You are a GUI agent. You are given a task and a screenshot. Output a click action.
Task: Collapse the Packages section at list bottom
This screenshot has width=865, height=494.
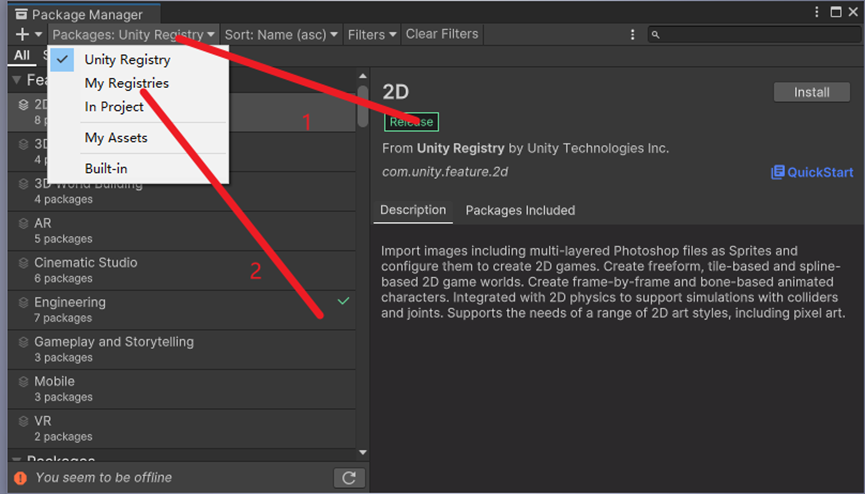[17, 459]
